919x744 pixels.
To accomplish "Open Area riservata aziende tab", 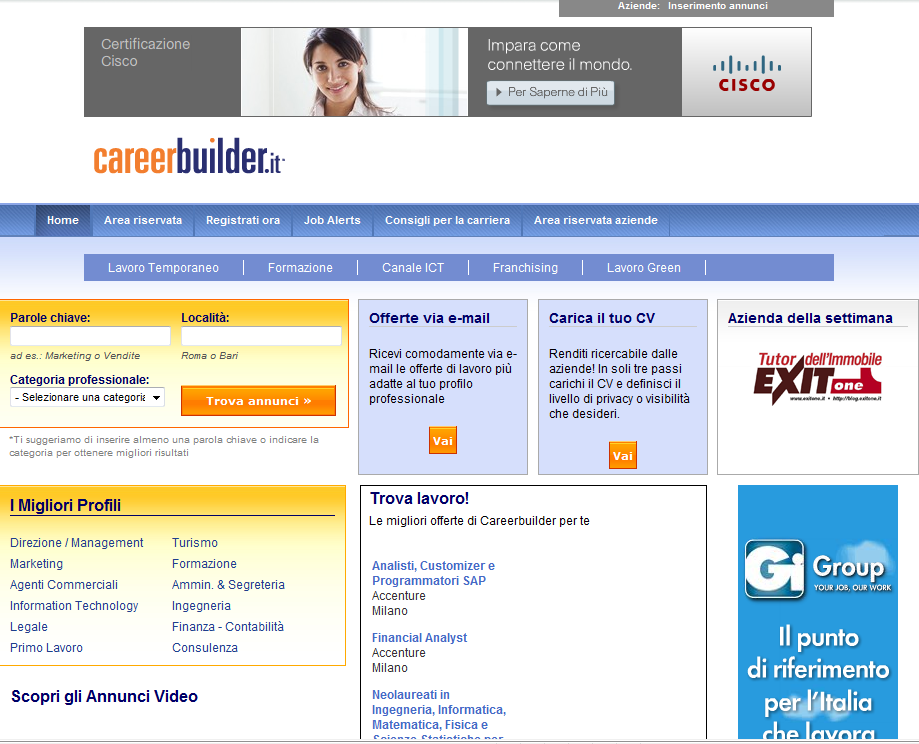I will 595,220.
